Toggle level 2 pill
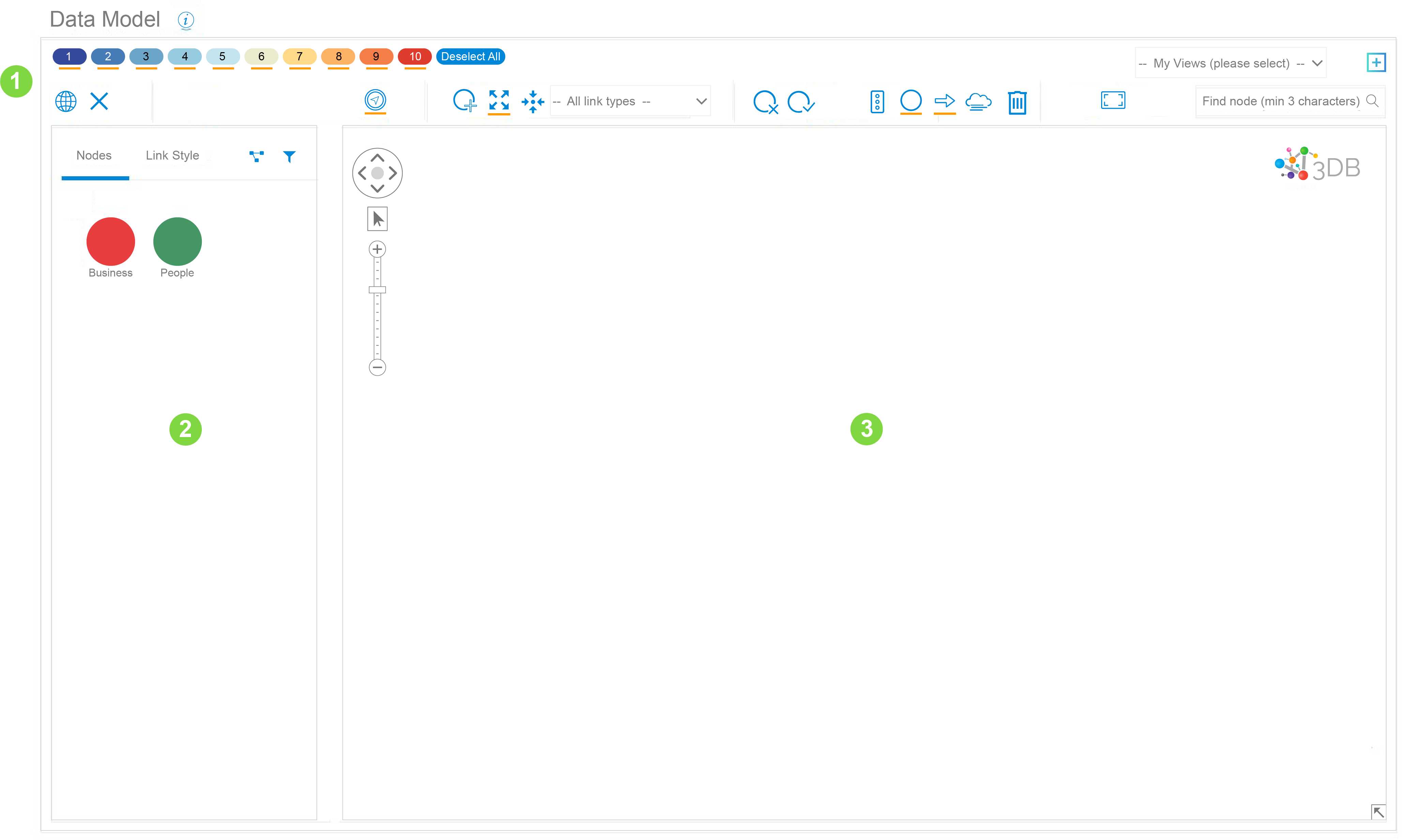Screen dimensions: 1411x840 (x=107, y=57)
